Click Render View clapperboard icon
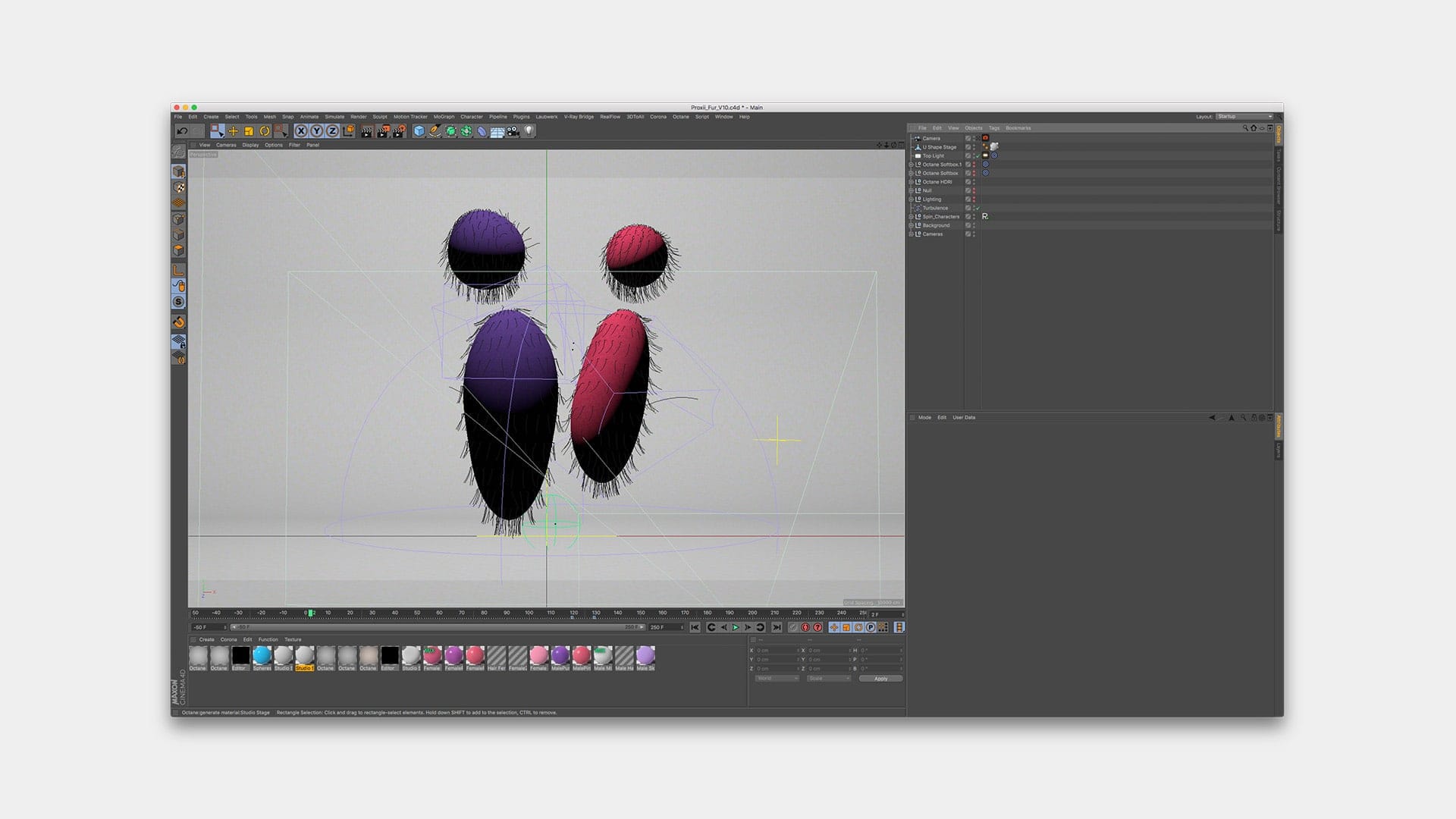The image size is (1456, 819). 367,131
